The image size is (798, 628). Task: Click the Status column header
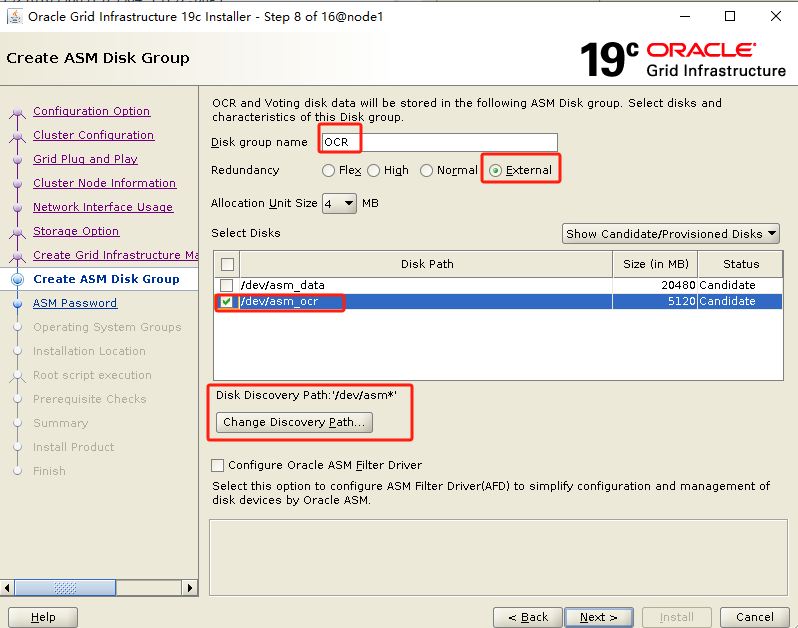click(x=740, y=264)
